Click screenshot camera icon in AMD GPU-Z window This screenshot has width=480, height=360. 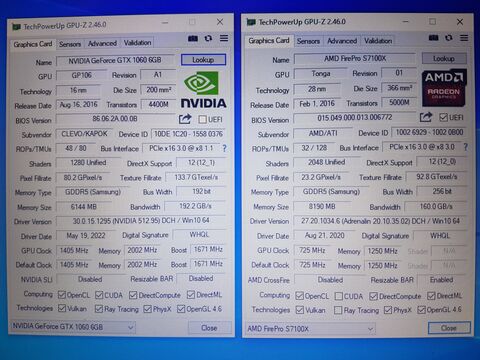point(433,38)
